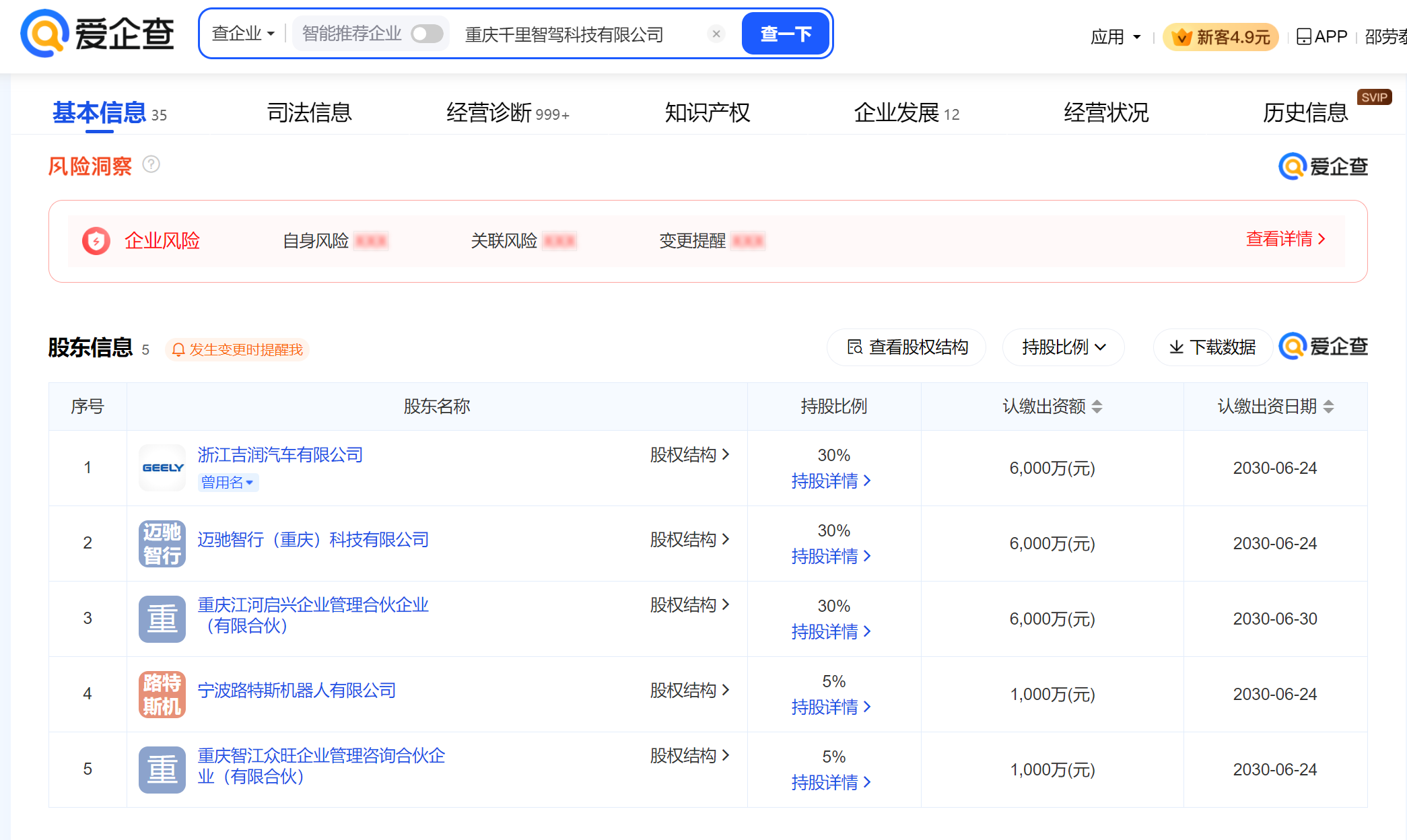The height and width of the screenshot is (840, 1407).
Task: Click the red shield 企业风险 icon
Action: 96,240
